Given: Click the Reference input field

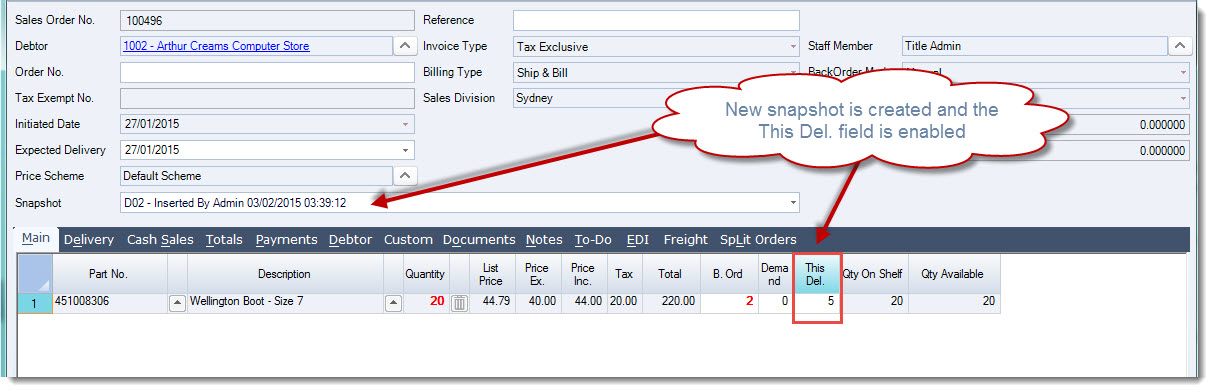Looking at the screenshot, I should tap(656, 20).
